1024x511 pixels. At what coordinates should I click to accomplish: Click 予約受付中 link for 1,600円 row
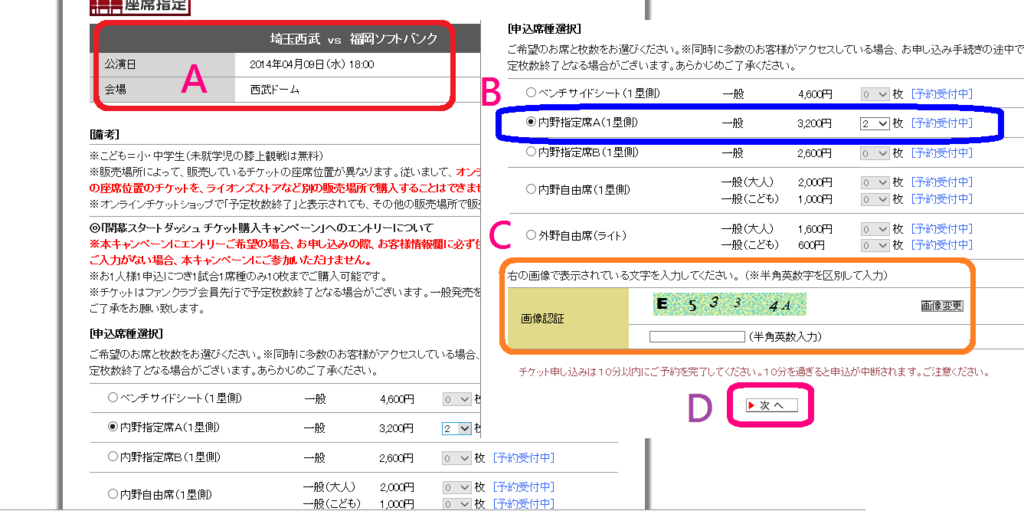click(942, 229)
